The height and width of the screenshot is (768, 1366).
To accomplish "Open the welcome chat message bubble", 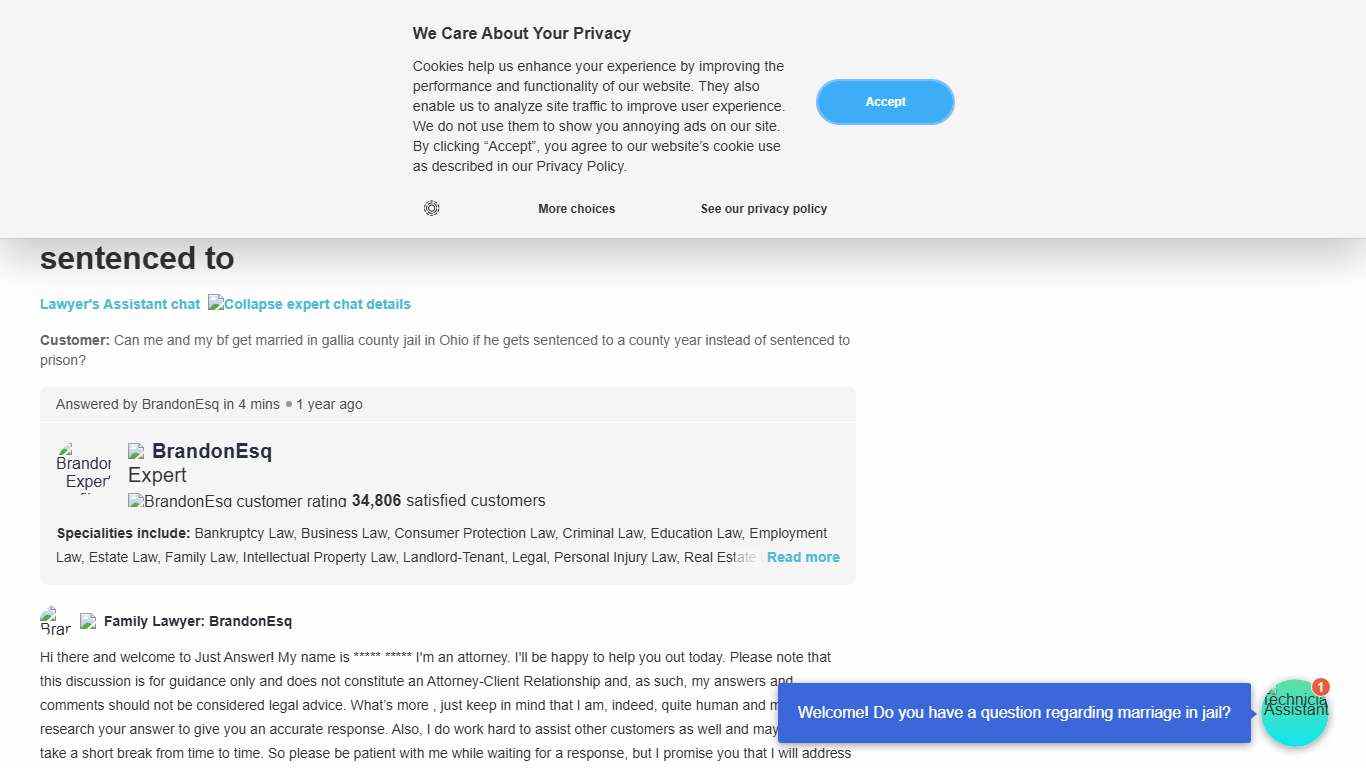I will point(1014,713).
